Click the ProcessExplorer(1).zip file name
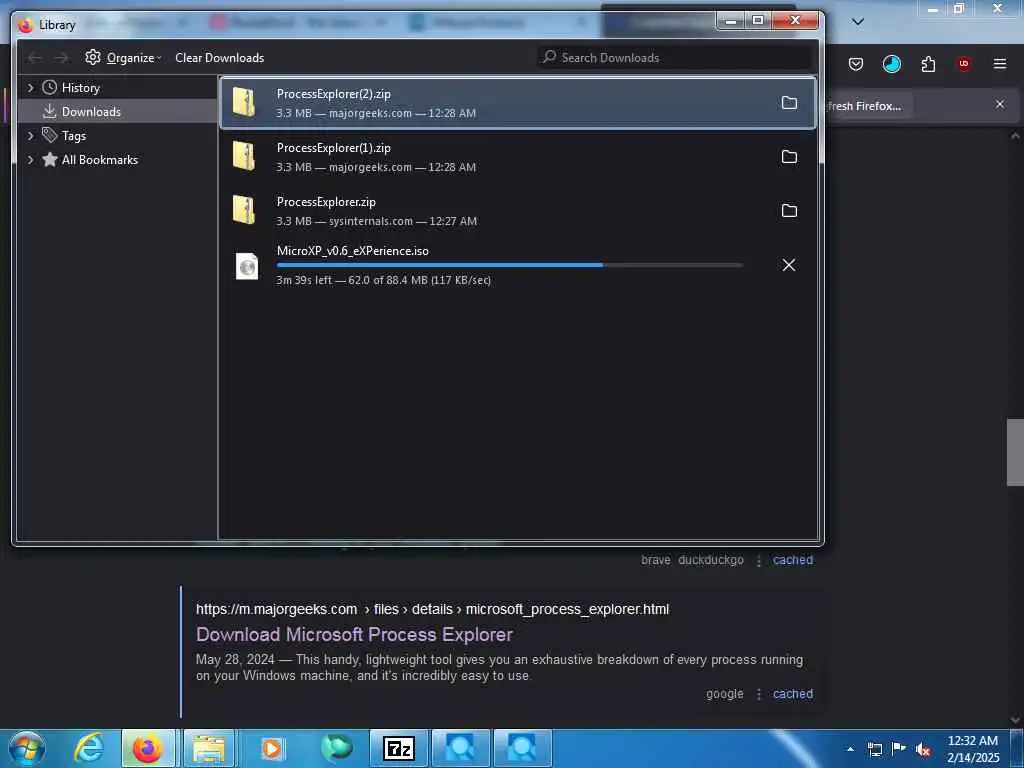The height and width of the screenshot is (768, 1024). [x=334, y=148]
